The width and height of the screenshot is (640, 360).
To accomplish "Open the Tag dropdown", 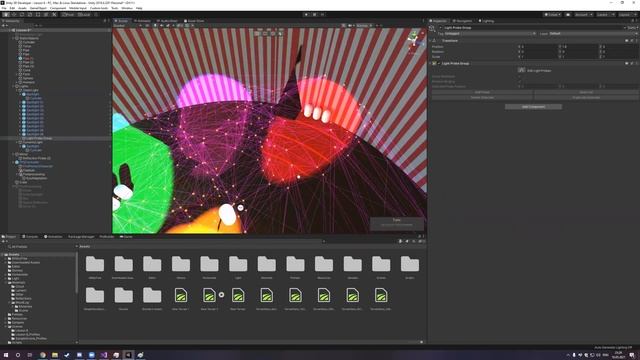I will pyautogui.click(x=490, y=33).
